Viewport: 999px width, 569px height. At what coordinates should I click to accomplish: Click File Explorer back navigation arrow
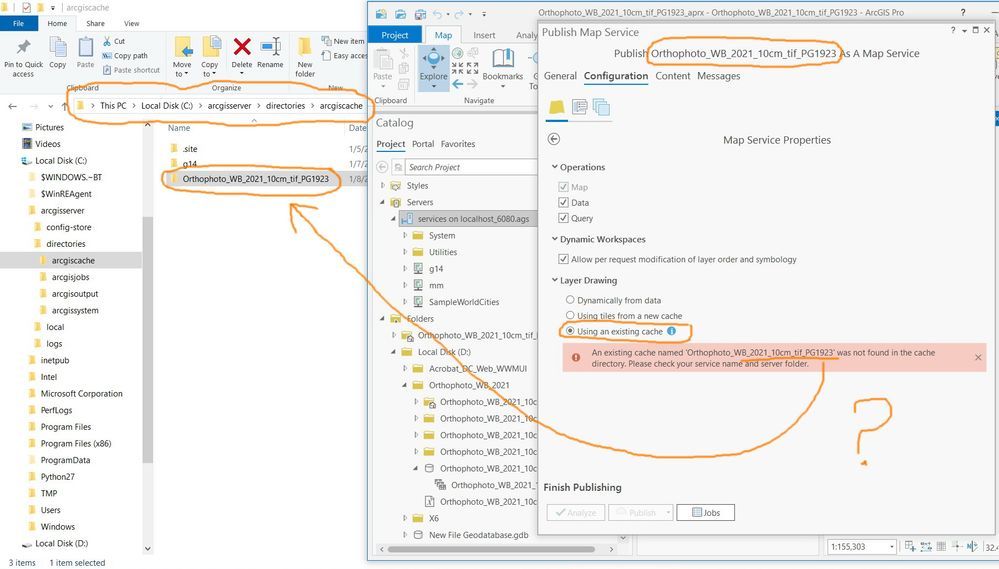click(x=13, y=106)
